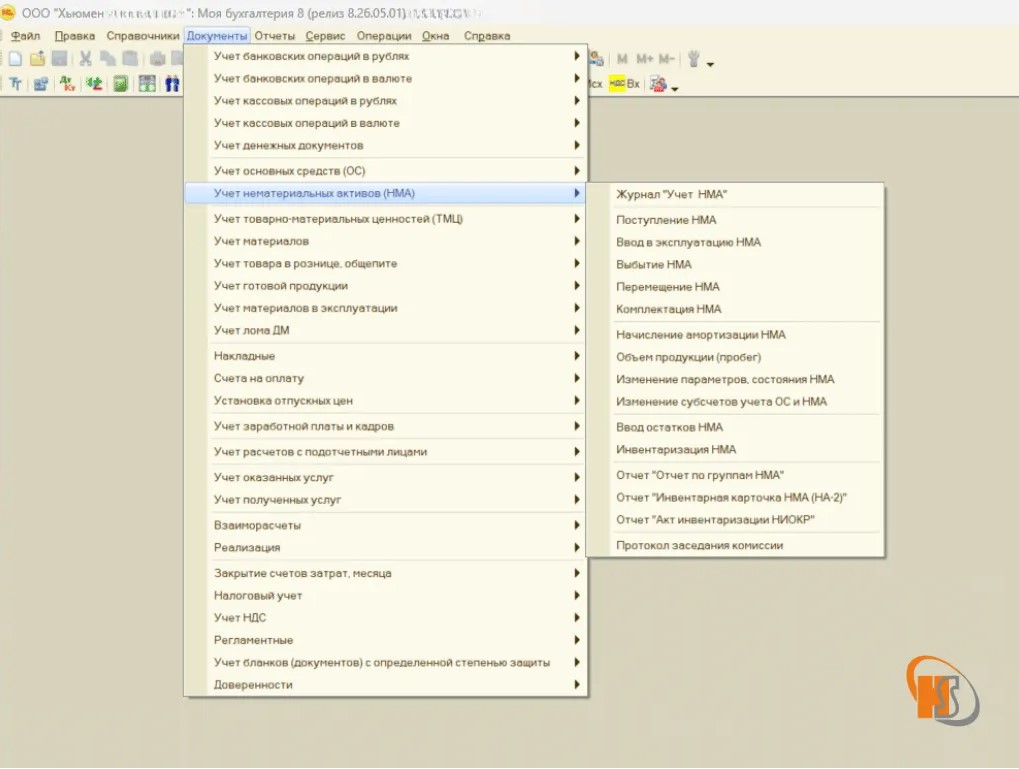
Task: Select Выбытие НМА
Action: click(735, 265)
